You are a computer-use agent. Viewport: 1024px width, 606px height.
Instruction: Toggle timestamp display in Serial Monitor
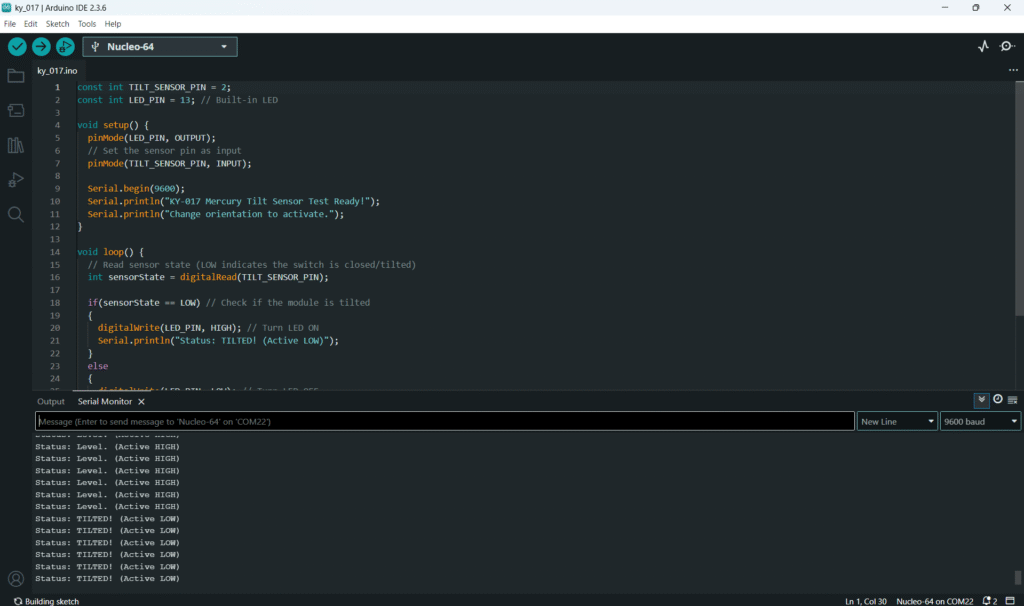998,400
